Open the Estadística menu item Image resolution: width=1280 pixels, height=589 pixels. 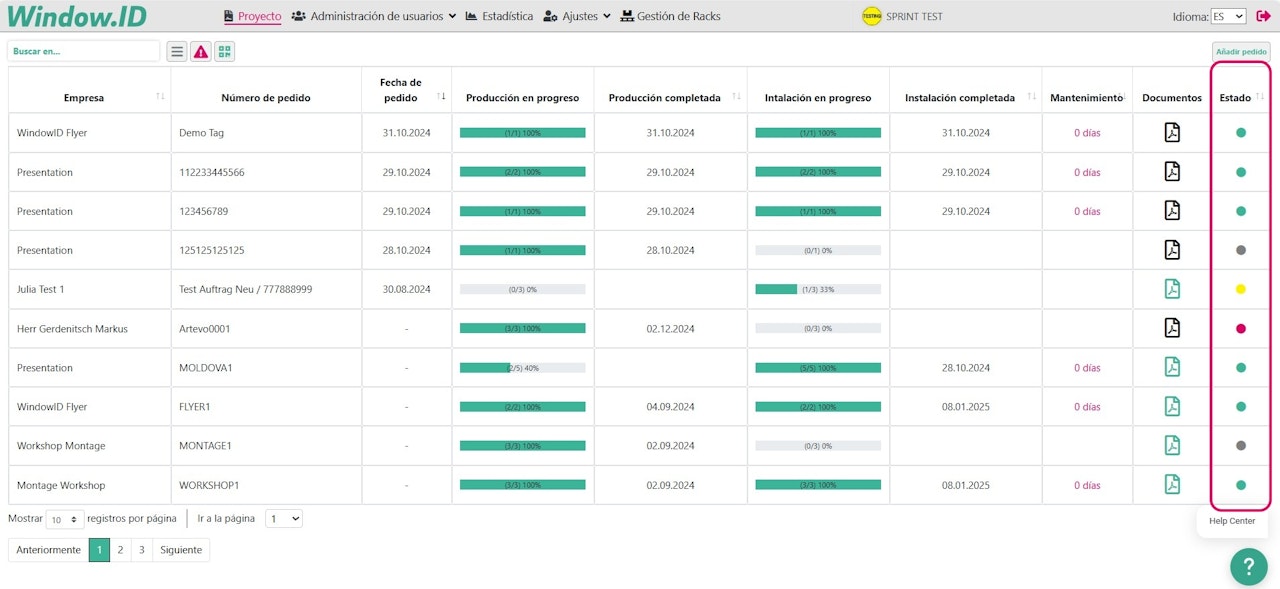(x=499, y=17)
